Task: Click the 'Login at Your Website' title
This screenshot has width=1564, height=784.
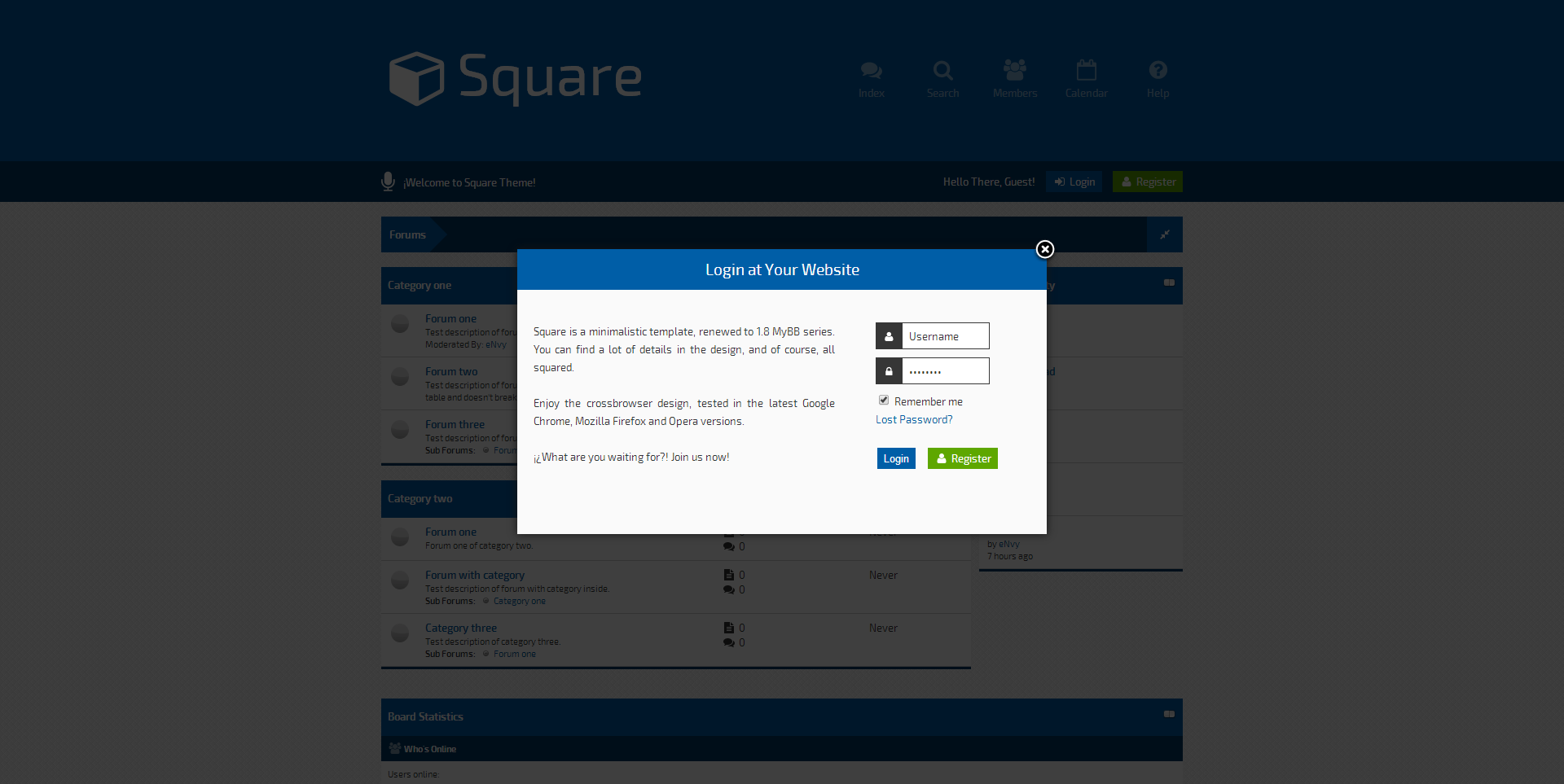Action: [782, 269]
